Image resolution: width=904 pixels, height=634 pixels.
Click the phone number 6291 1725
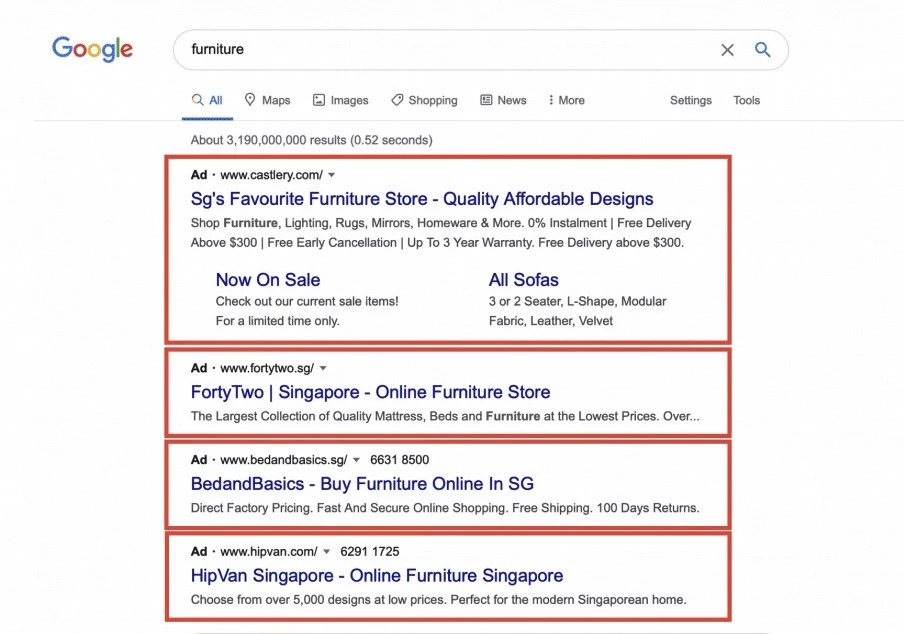click(370, 551)
